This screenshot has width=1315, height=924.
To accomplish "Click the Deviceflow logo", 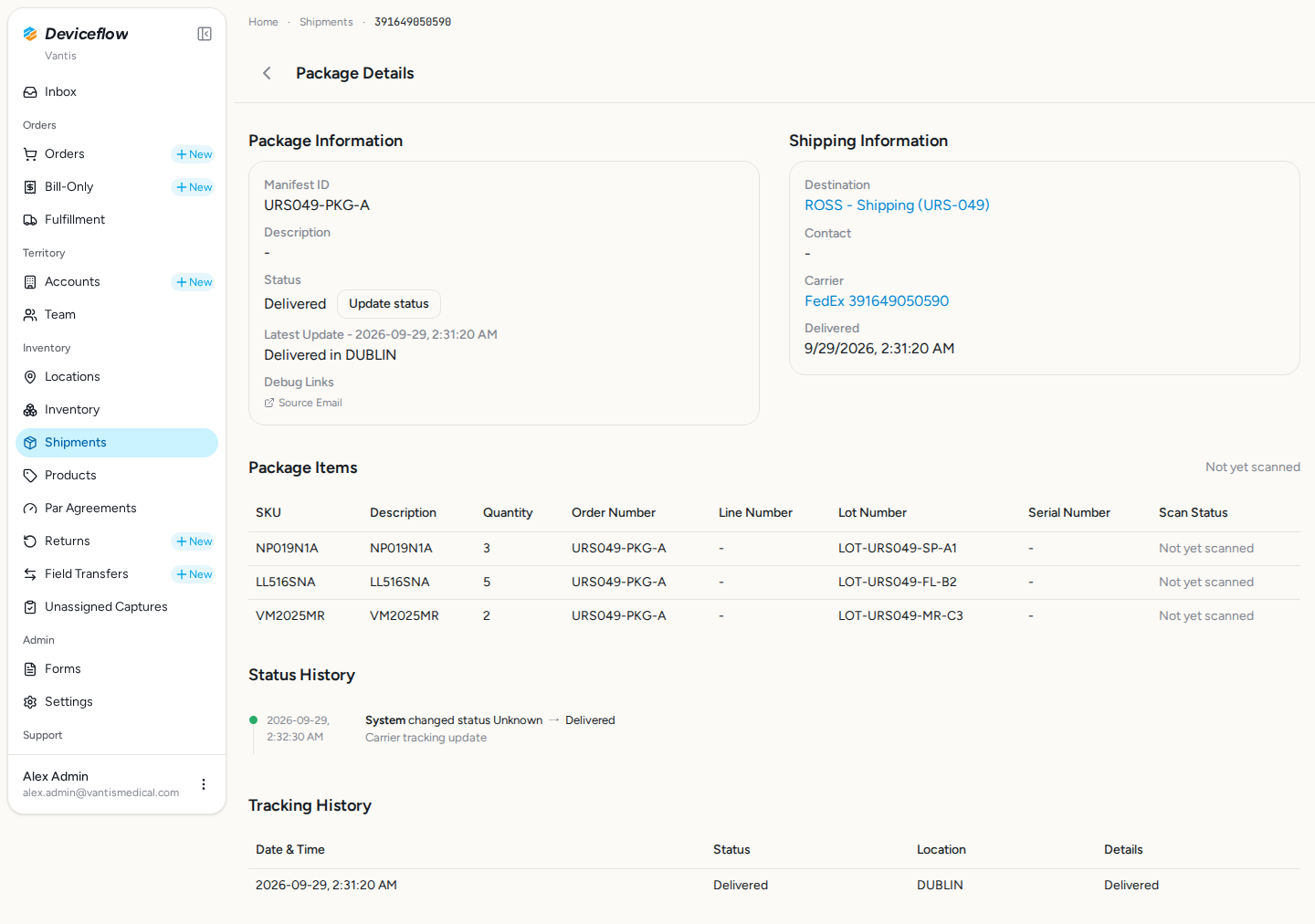I will coord(76,34).
